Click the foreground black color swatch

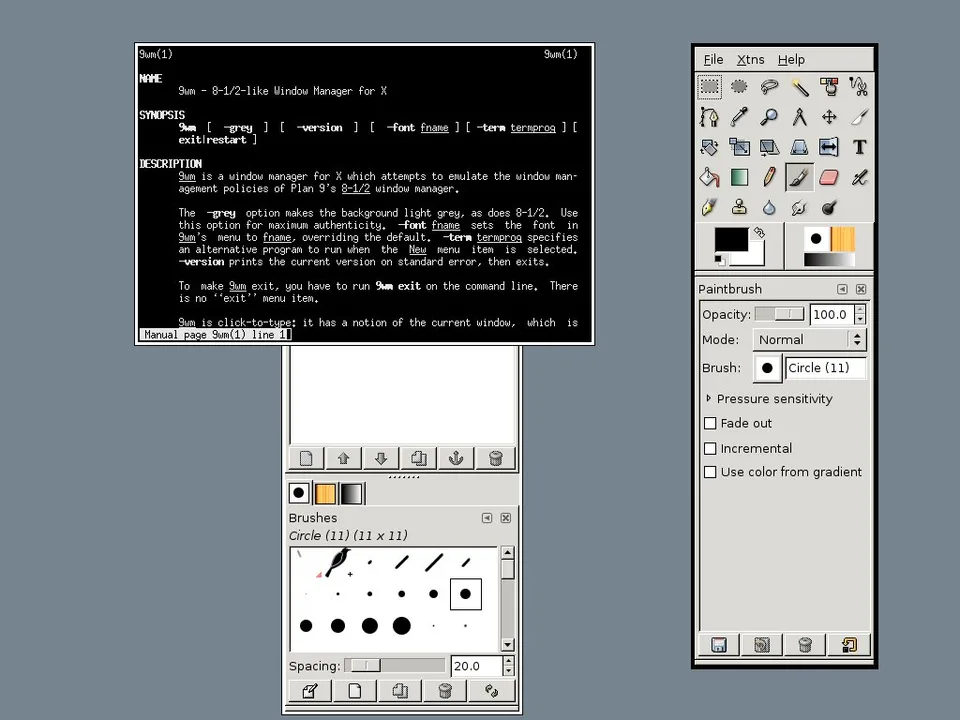click(732, 239)
